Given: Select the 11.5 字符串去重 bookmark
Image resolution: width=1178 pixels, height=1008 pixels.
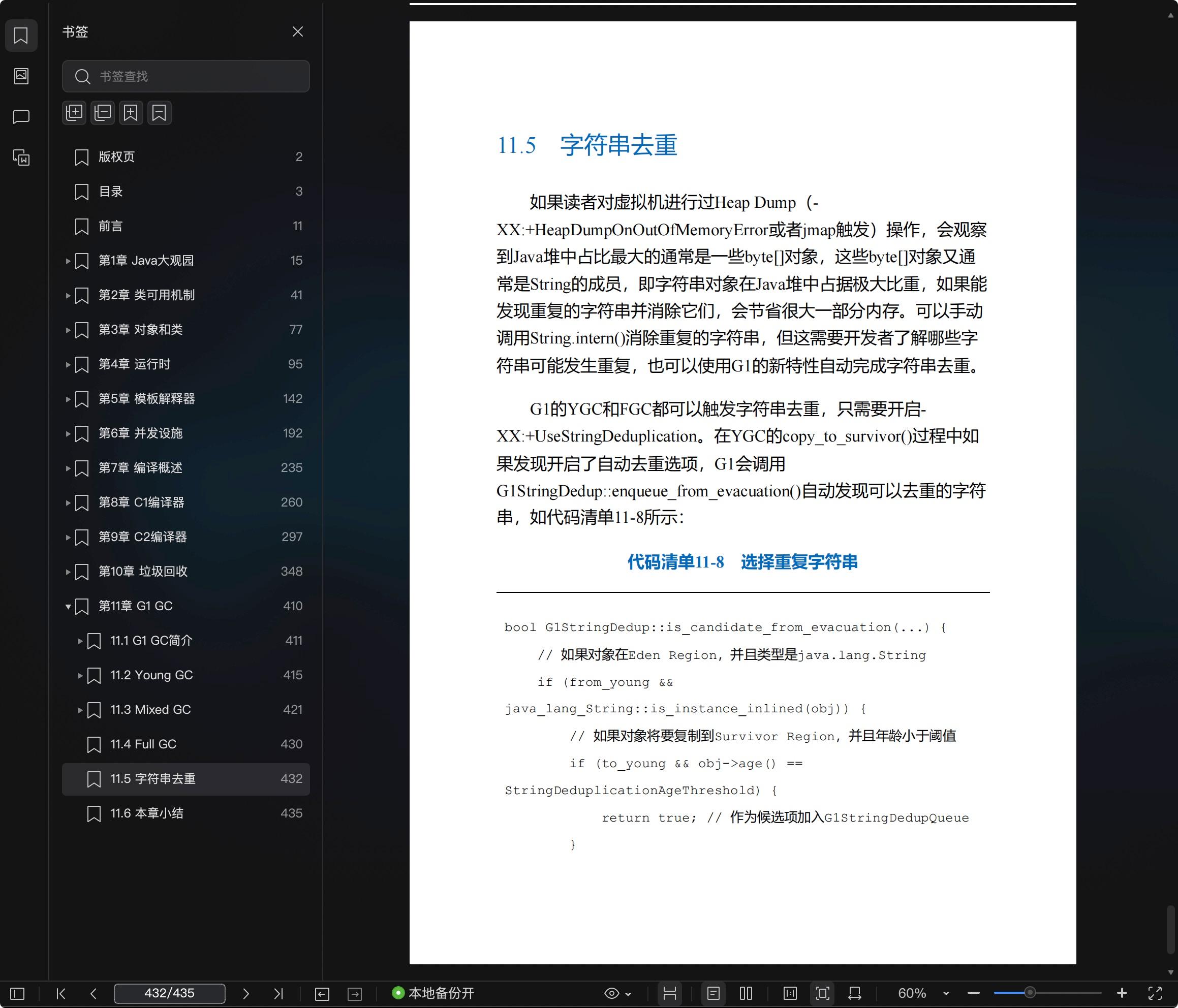Looking at the screenshot, I should (x=186, y=779).
